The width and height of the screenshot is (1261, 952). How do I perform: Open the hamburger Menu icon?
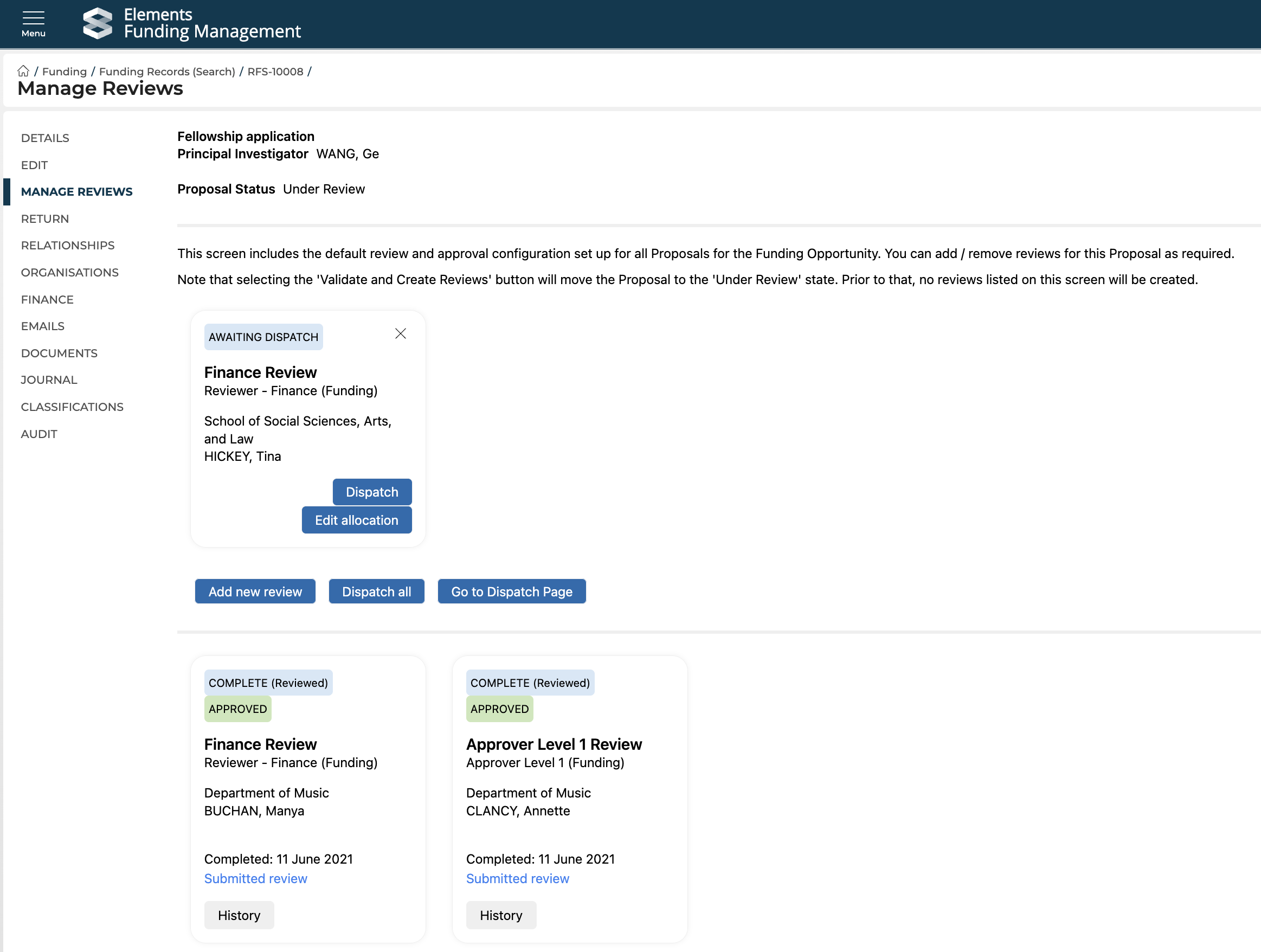click(x=33, y=23)
